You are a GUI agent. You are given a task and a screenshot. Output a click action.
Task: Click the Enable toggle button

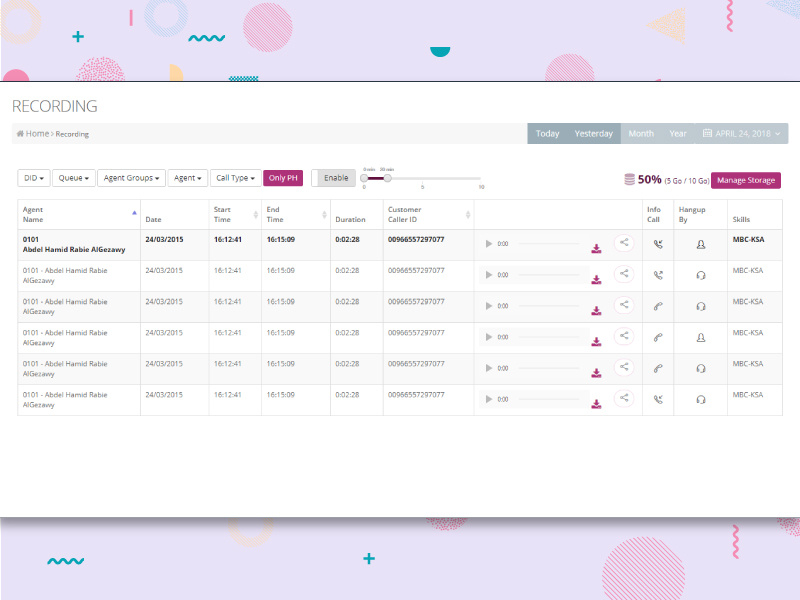pyautogui.click(x=335, y=177)
